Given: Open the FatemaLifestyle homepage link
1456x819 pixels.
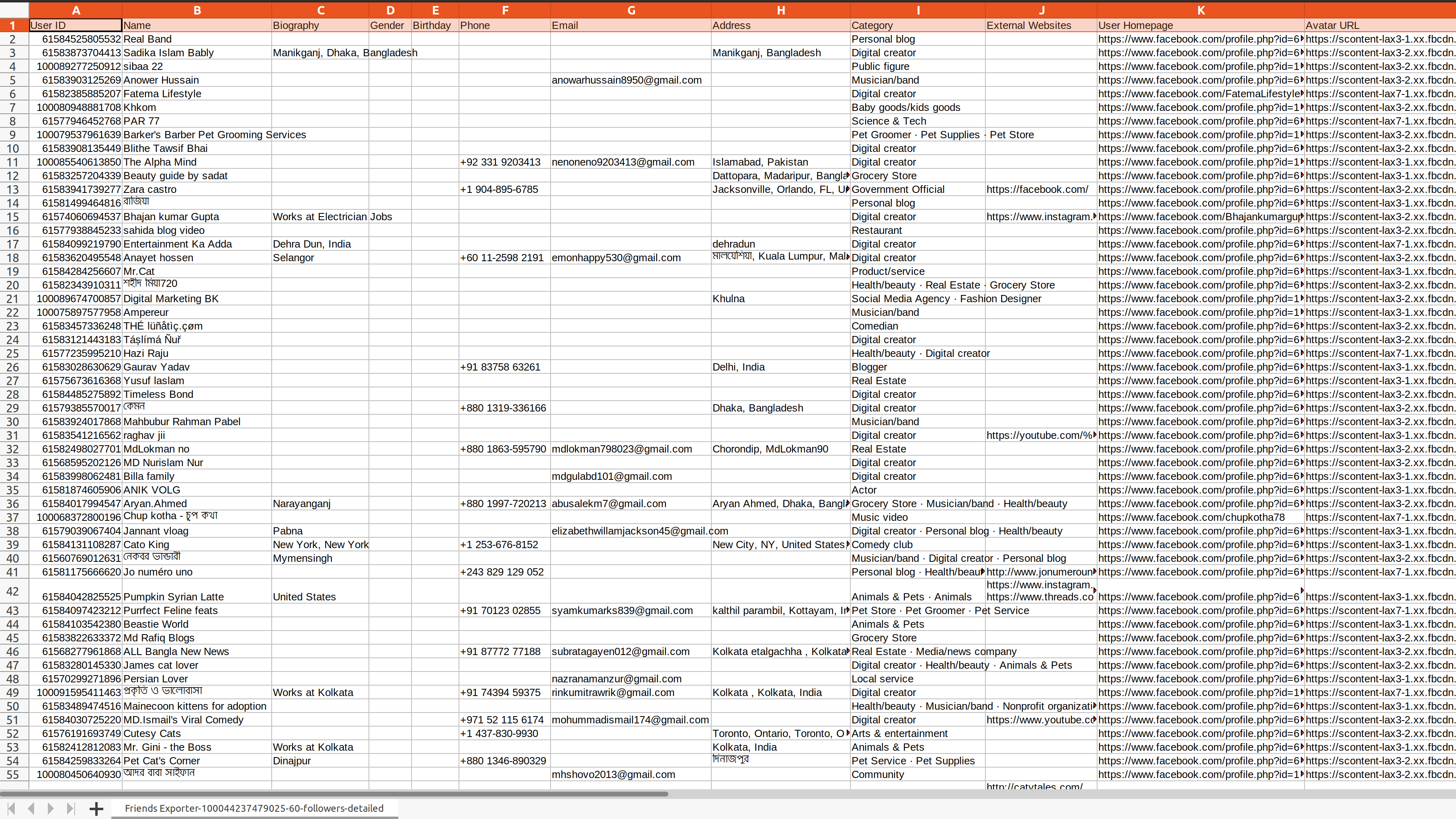Looking at the screenshot, I should coord(1198,94).
